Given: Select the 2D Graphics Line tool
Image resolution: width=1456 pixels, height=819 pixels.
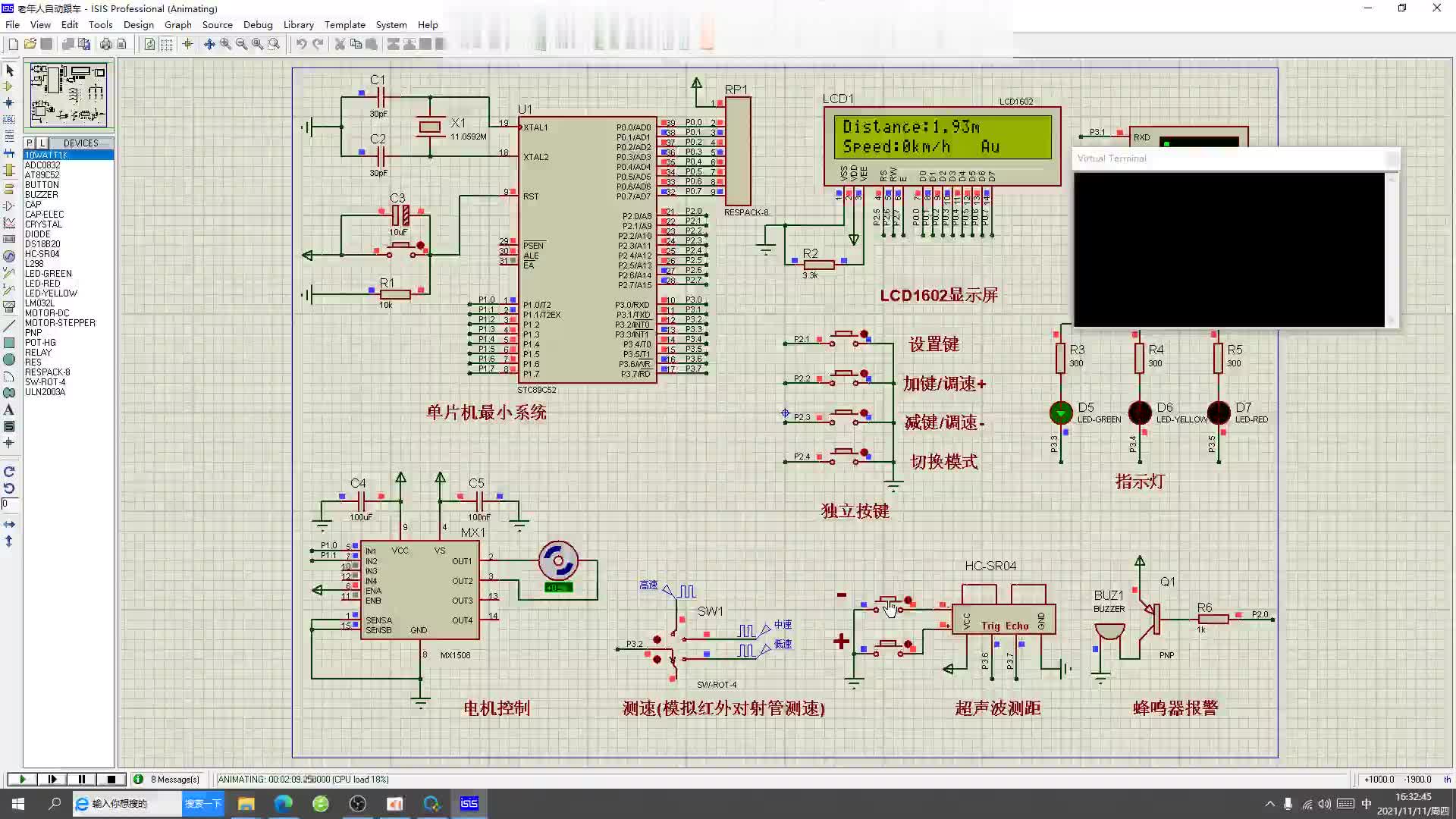Looking at the screenshot, I should [9, 326].
